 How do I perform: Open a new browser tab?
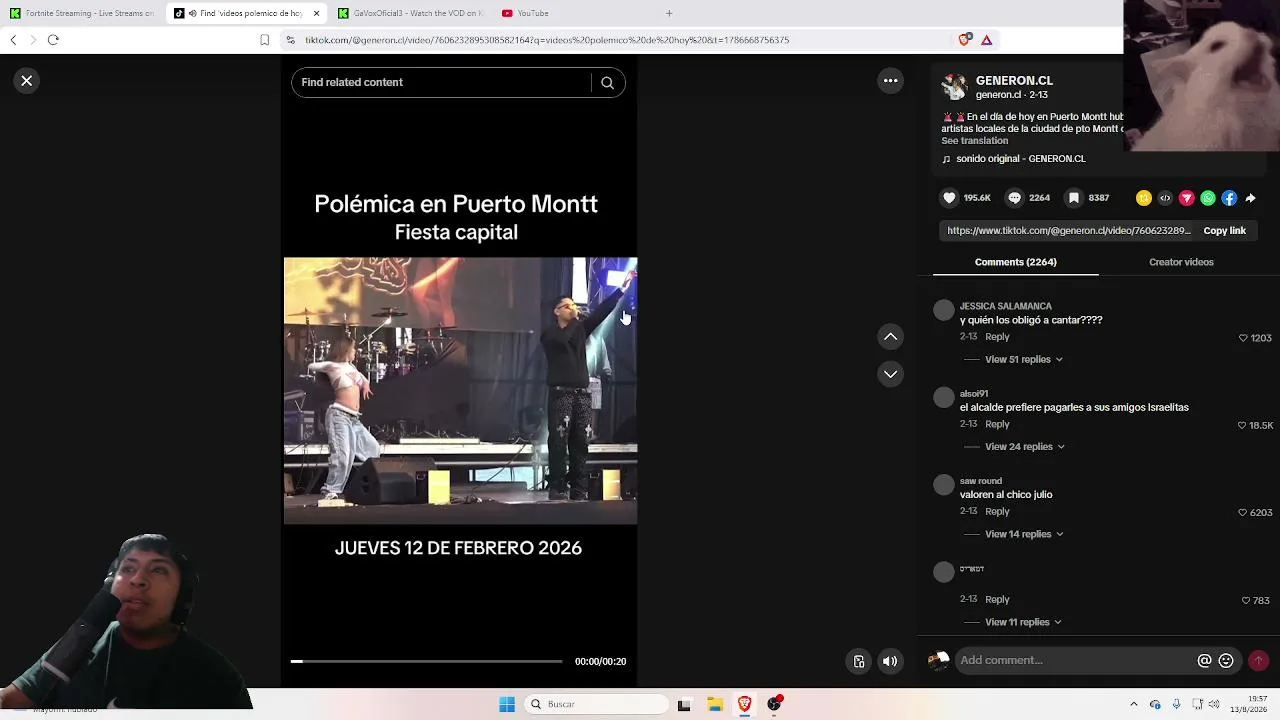coord(669,13)
